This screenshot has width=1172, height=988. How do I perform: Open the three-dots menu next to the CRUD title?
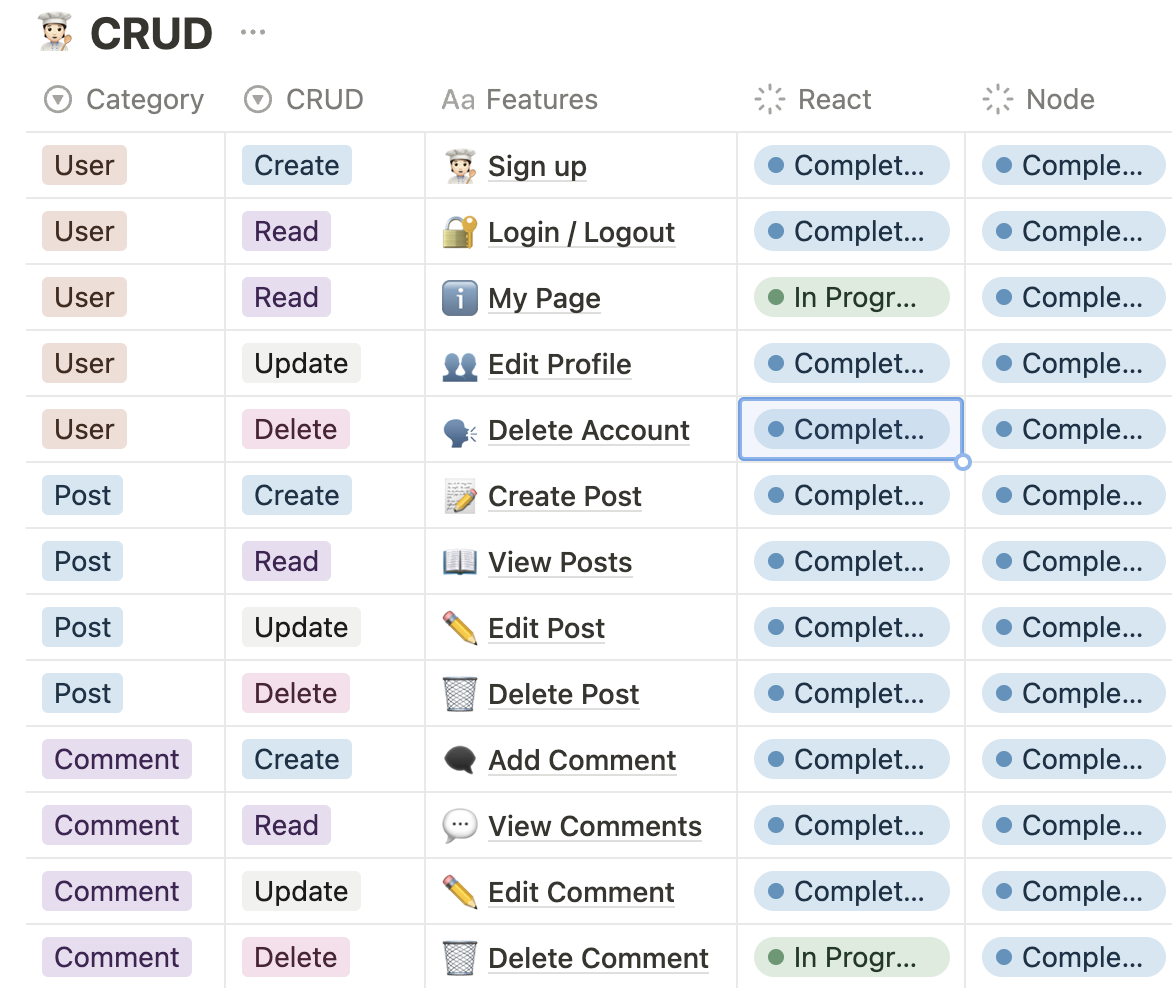[253, 32]
